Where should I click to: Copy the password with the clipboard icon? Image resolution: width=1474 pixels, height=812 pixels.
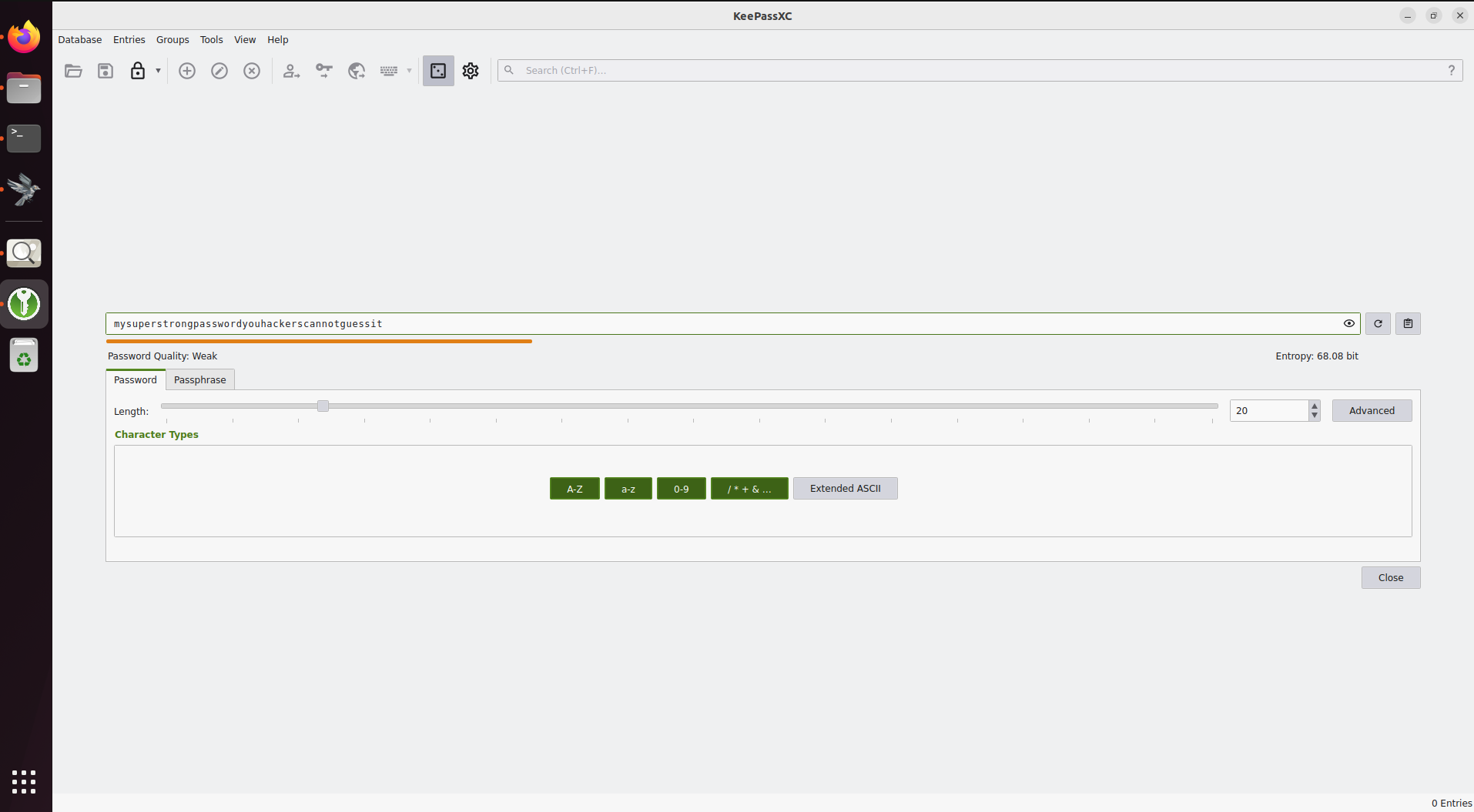pyautogui.click(x=1408, y=324)
